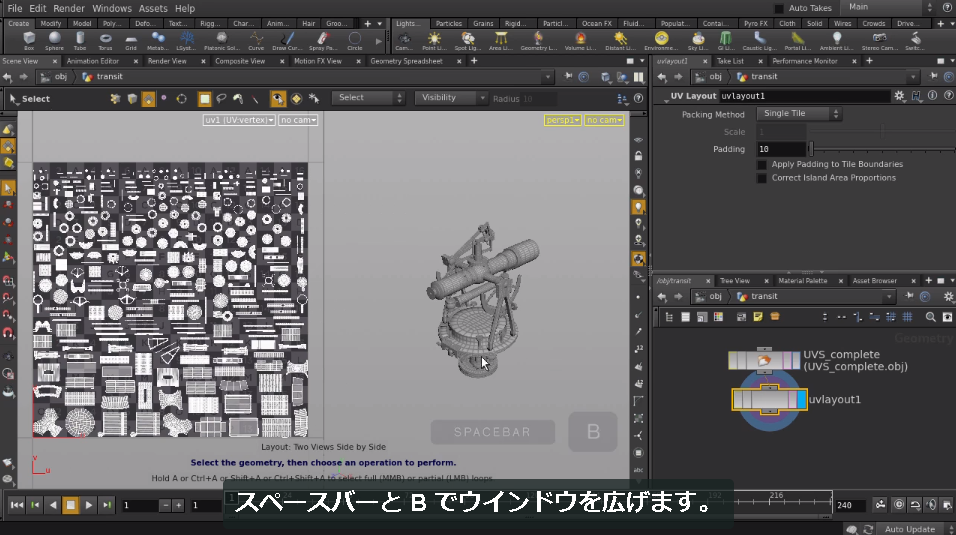Screen dimensions: 956x535
Task: Click the Stop playback button
Action: 71,505
